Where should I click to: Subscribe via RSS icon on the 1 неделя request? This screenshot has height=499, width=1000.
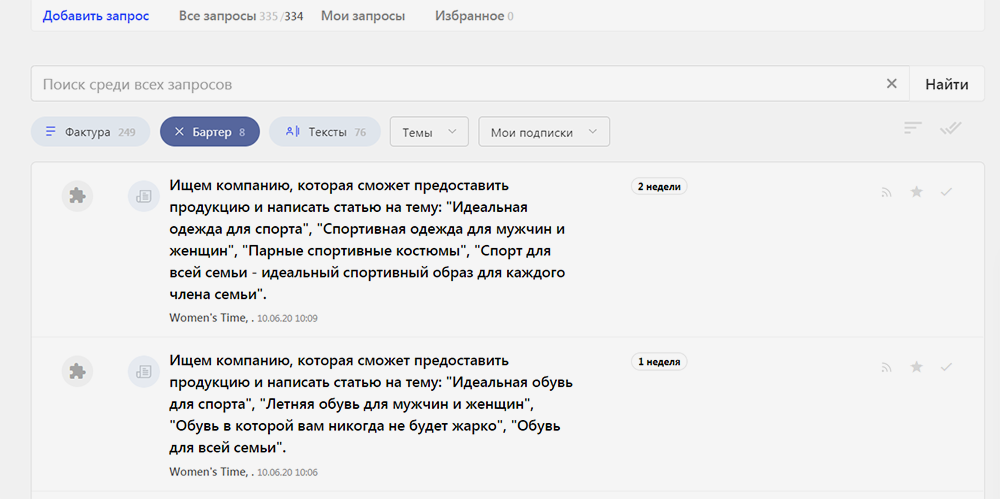[x=886, y=367]
